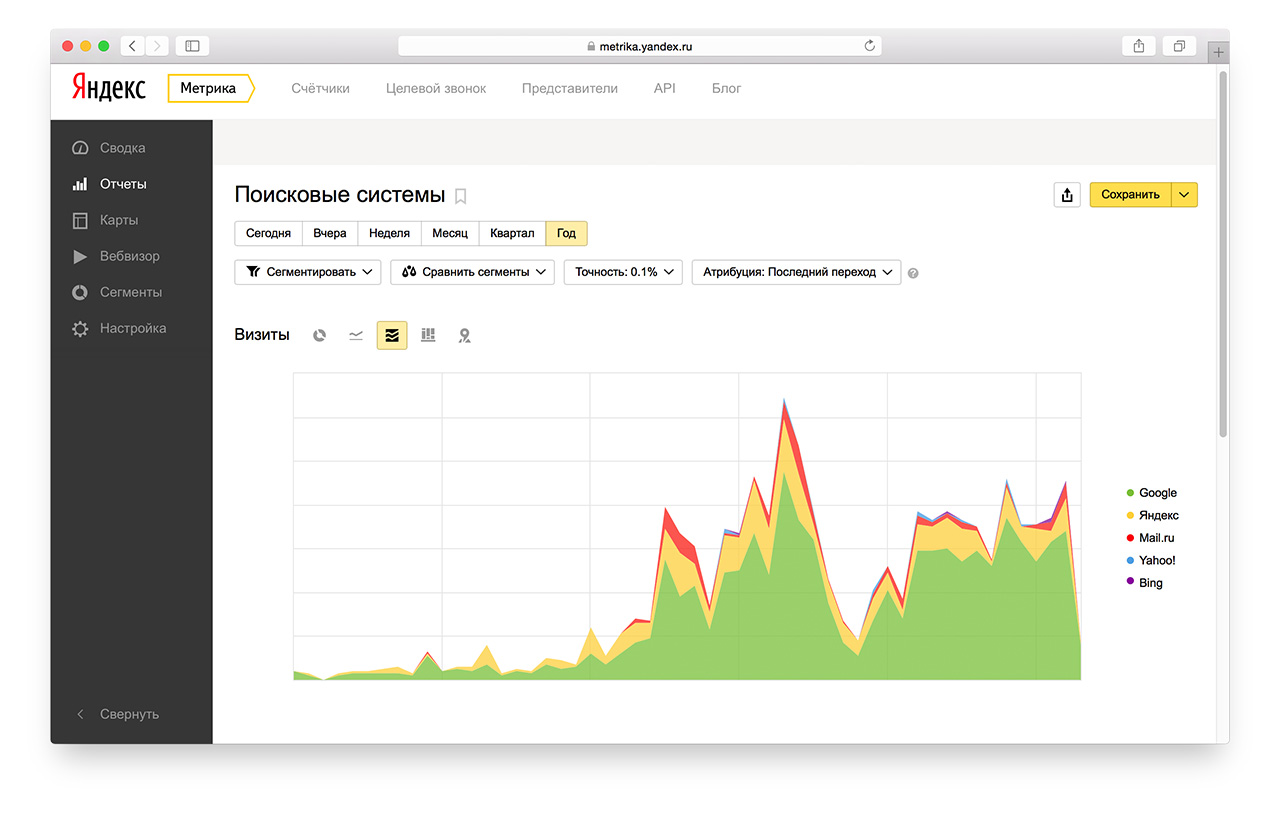Open the Точность: 0.1% dropdown
The width and height of the screenshot is (1280, 816).
[x=624, y=272]
